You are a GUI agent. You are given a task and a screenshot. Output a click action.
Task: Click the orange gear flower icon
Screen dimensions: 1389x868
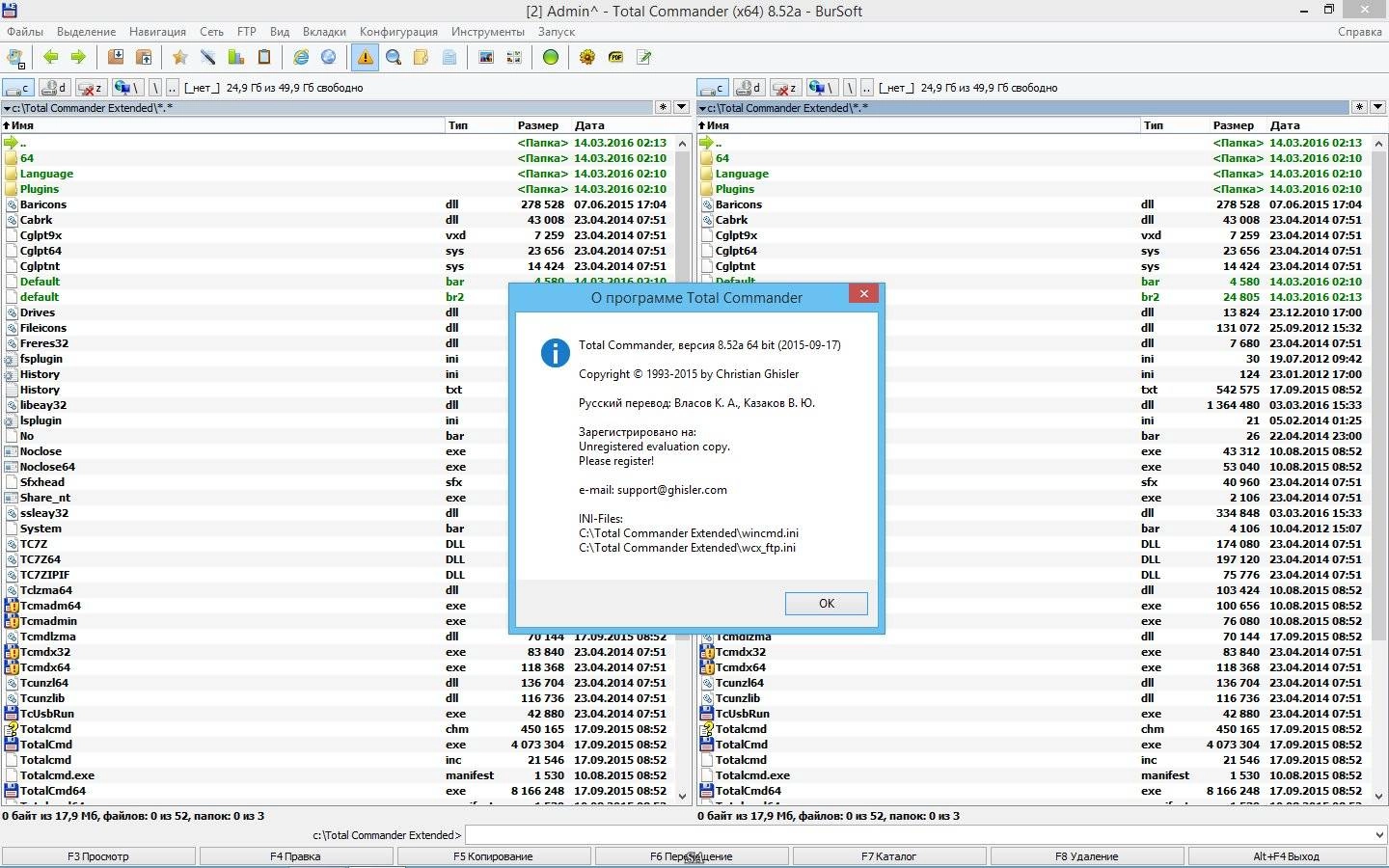[587, 57]
